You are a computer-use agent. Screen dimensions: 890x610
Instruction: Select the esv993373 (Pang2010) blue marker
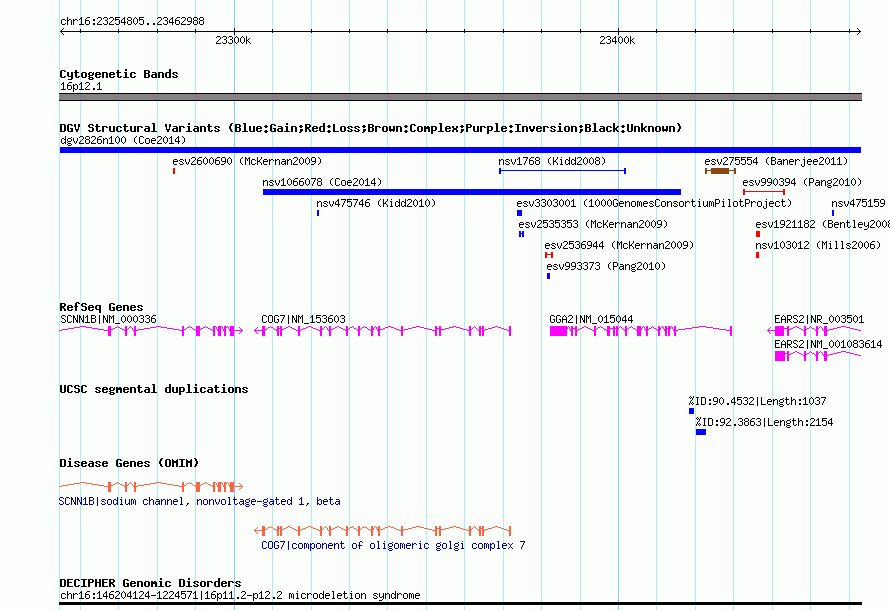[x=548, y=276]
